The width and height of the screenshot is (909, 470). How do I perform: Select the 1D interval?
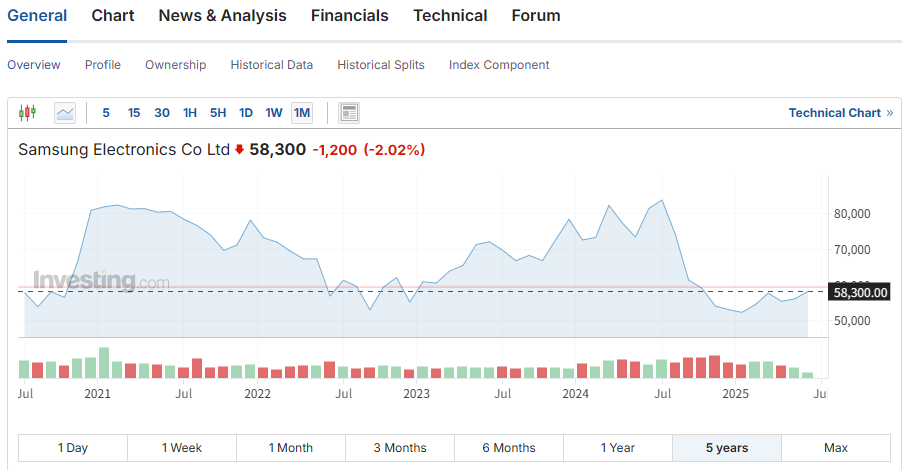[x=246, y=113]
